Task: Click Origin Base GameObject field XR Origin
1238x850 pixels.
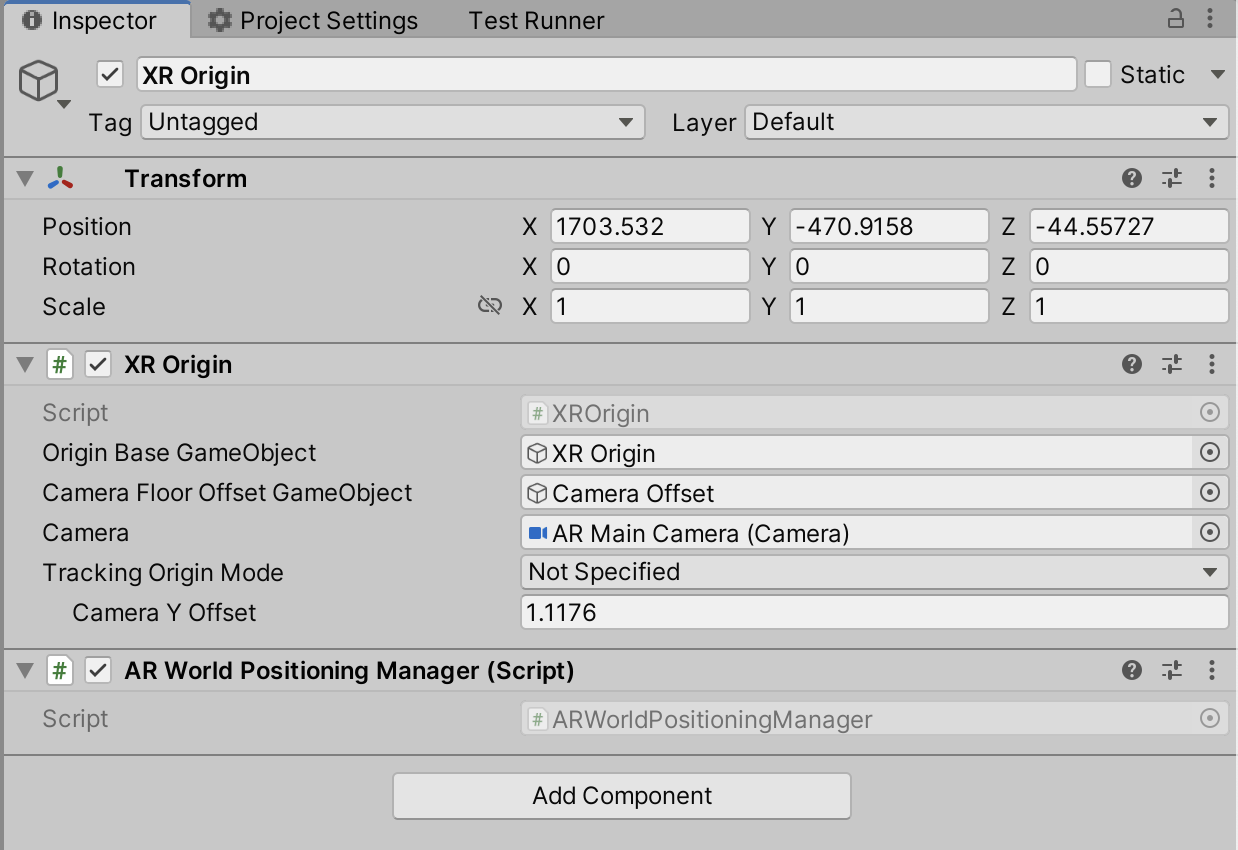Action: pyautogui.click(x=857, y=453)
